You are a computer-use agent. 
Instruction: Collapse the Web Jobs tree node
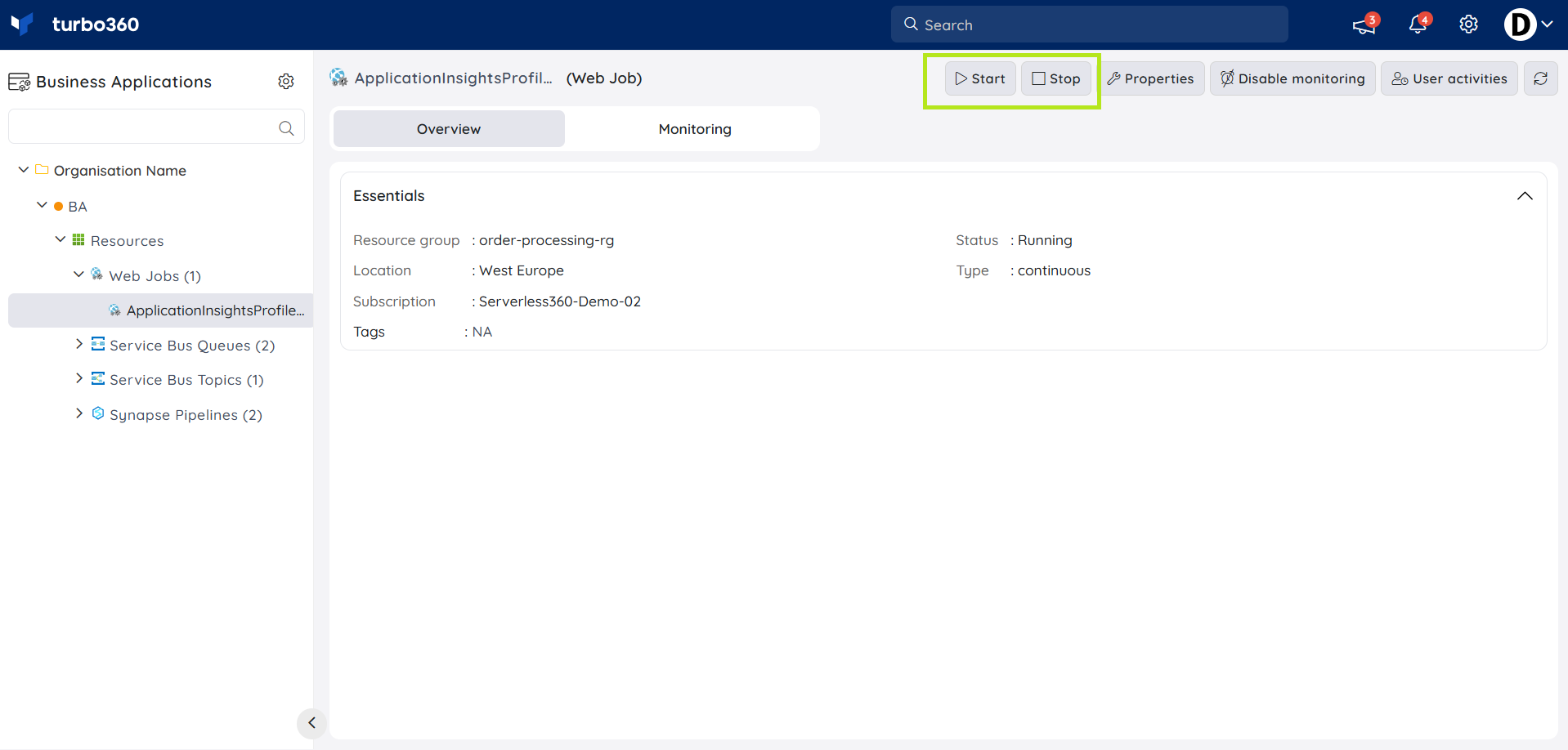pos(78,275)
